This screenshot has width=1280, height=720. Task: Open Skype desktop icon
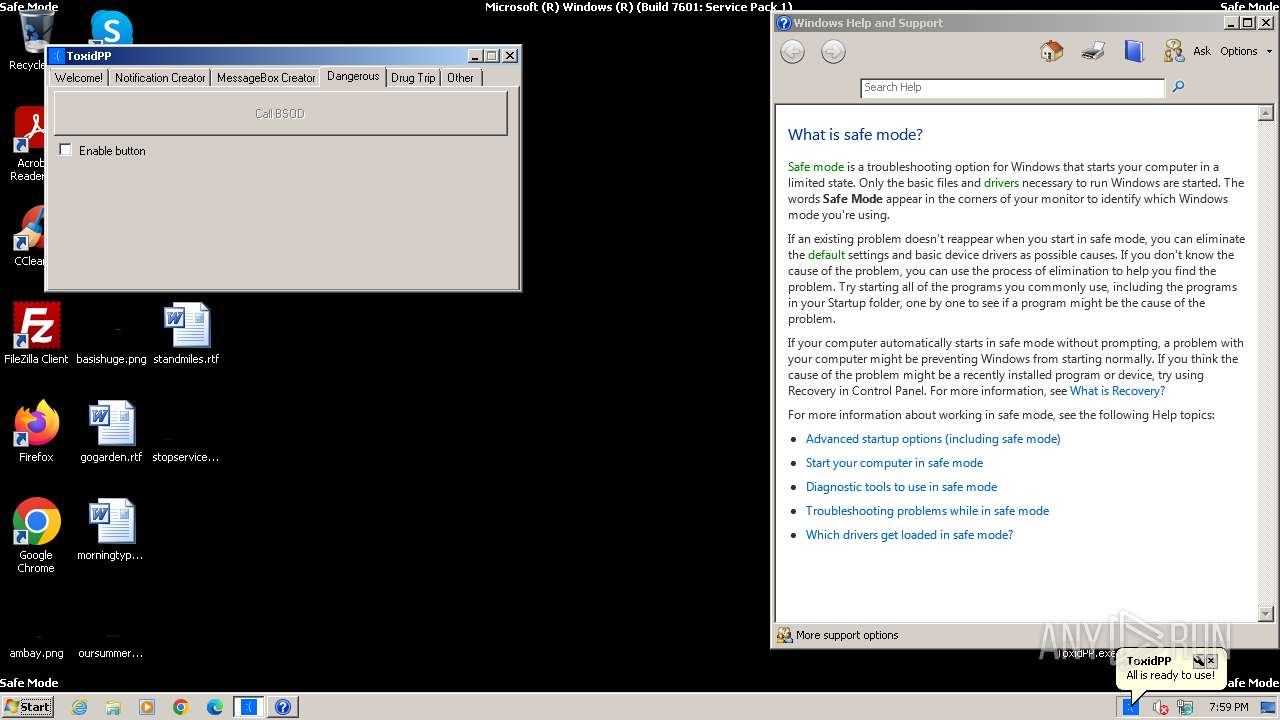tap(111, 27)
